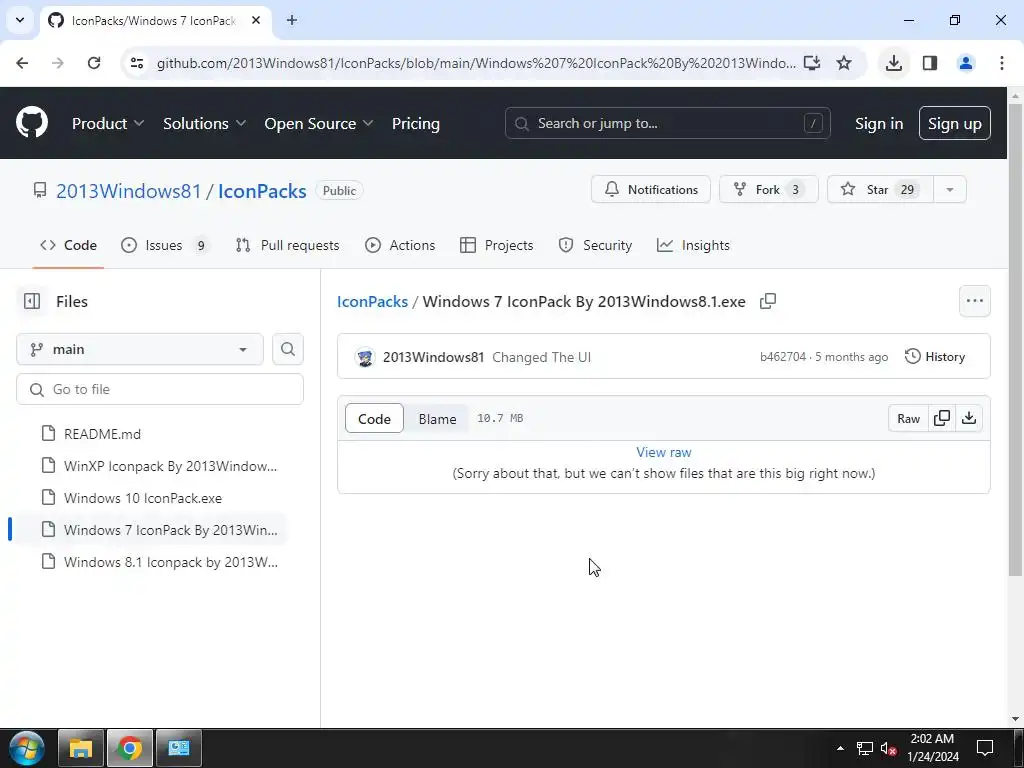
Task: Open volume icon in system tray
Action: (x=888, y=748)
